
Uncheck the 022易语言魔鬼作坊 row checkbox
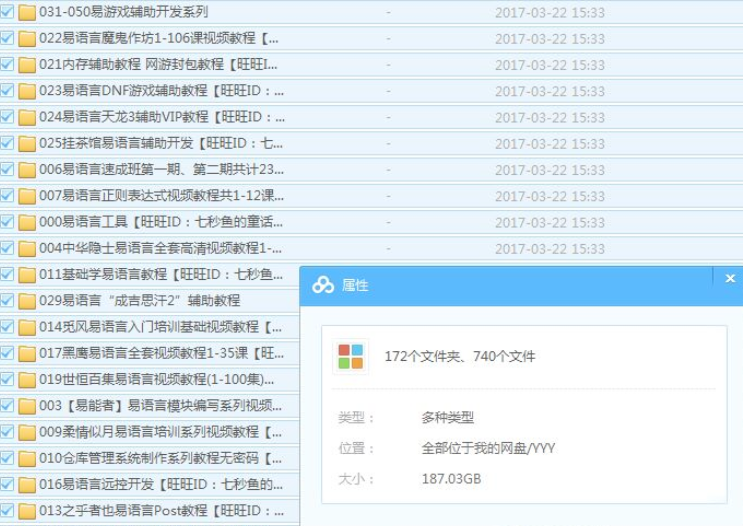click(x=7, y=38)
